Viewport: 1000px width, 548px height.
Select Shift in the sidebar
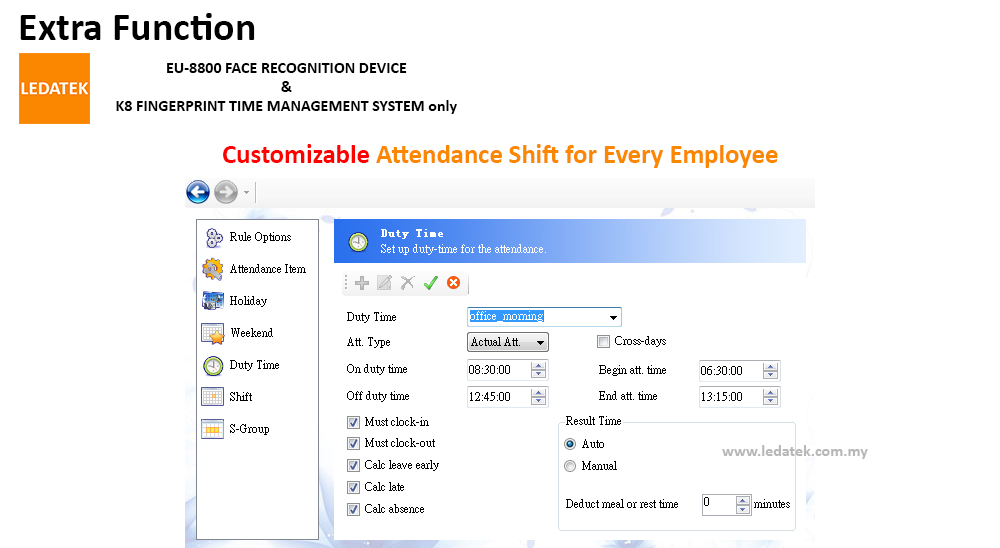click(x=241, y=397)
